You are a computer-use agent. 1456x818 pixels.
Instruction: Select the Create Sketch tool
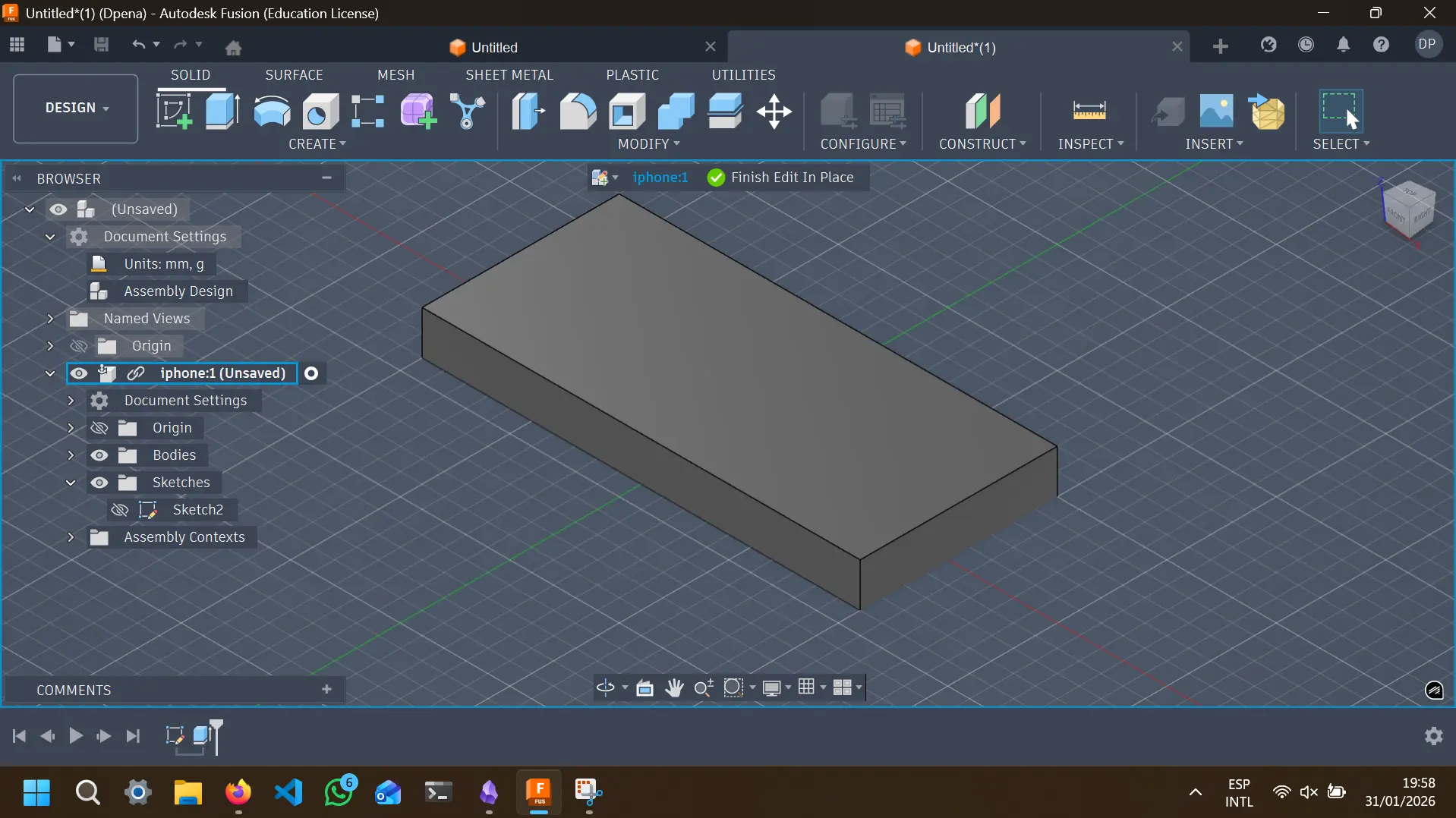(173, 110)
